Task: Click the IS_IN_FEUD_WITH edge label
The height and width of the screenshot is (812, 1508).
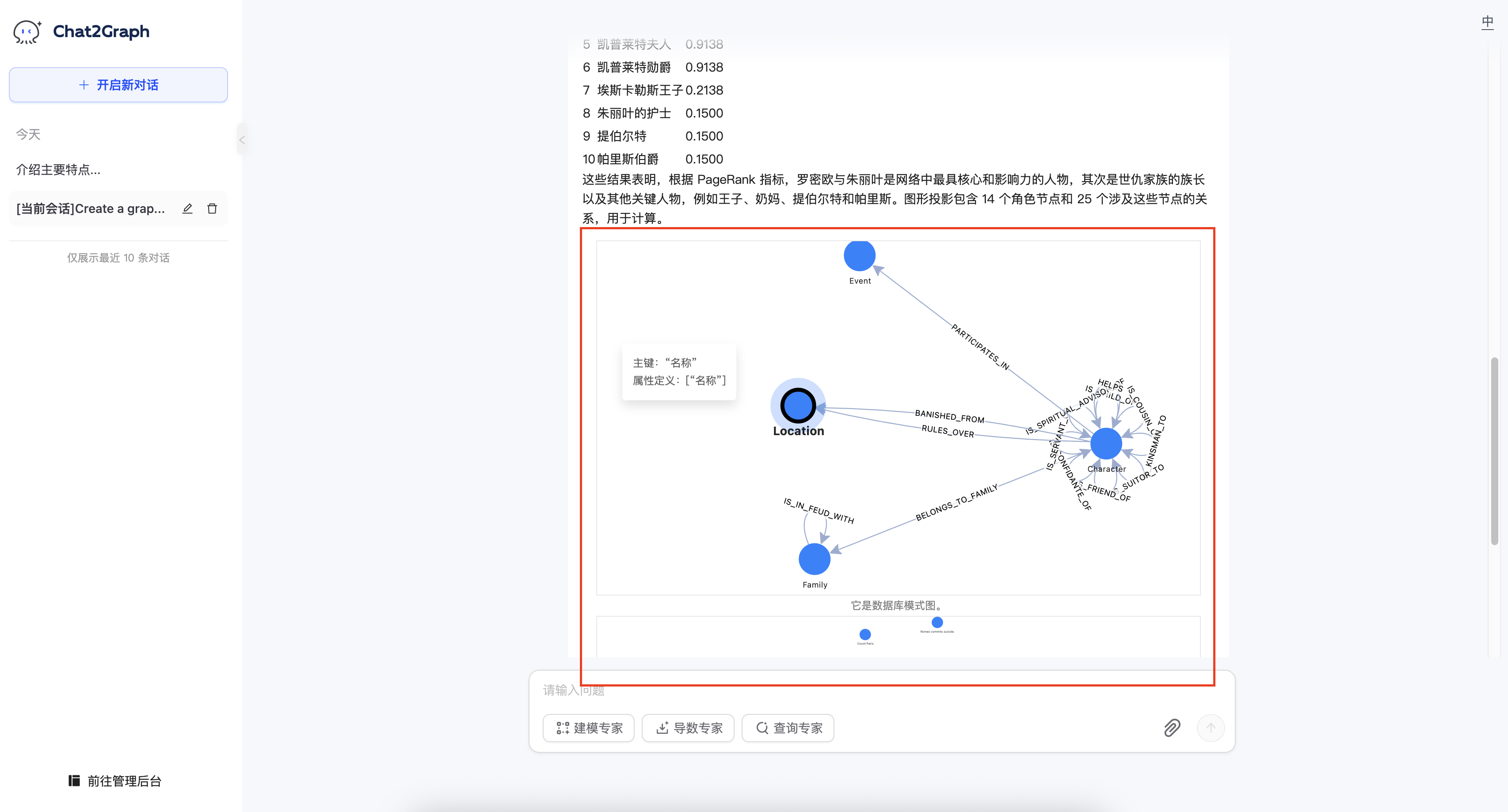Action: tap(819, 511)
